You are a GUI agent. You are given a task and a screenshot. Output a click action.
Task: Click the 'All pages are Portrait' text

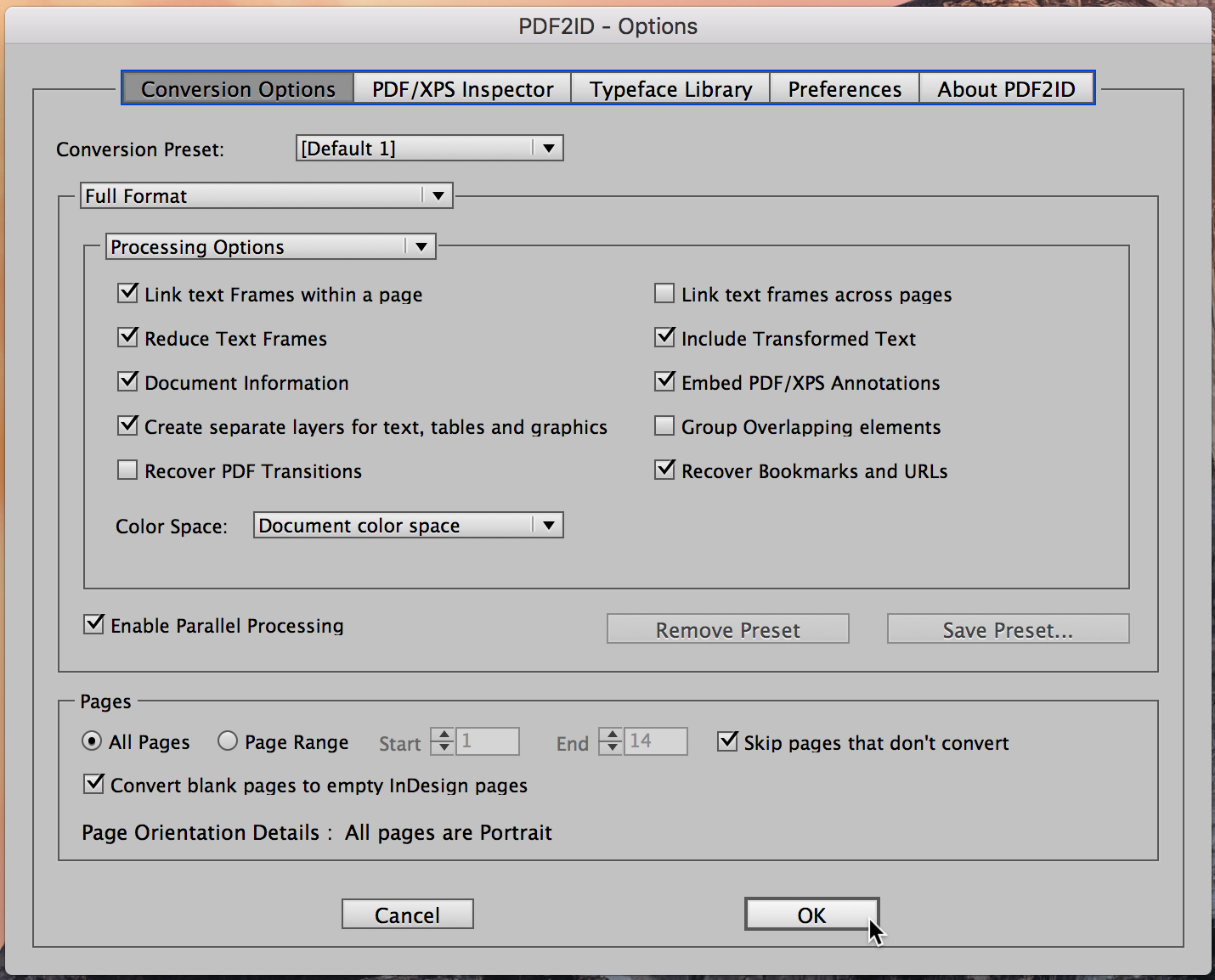[449, 833]
